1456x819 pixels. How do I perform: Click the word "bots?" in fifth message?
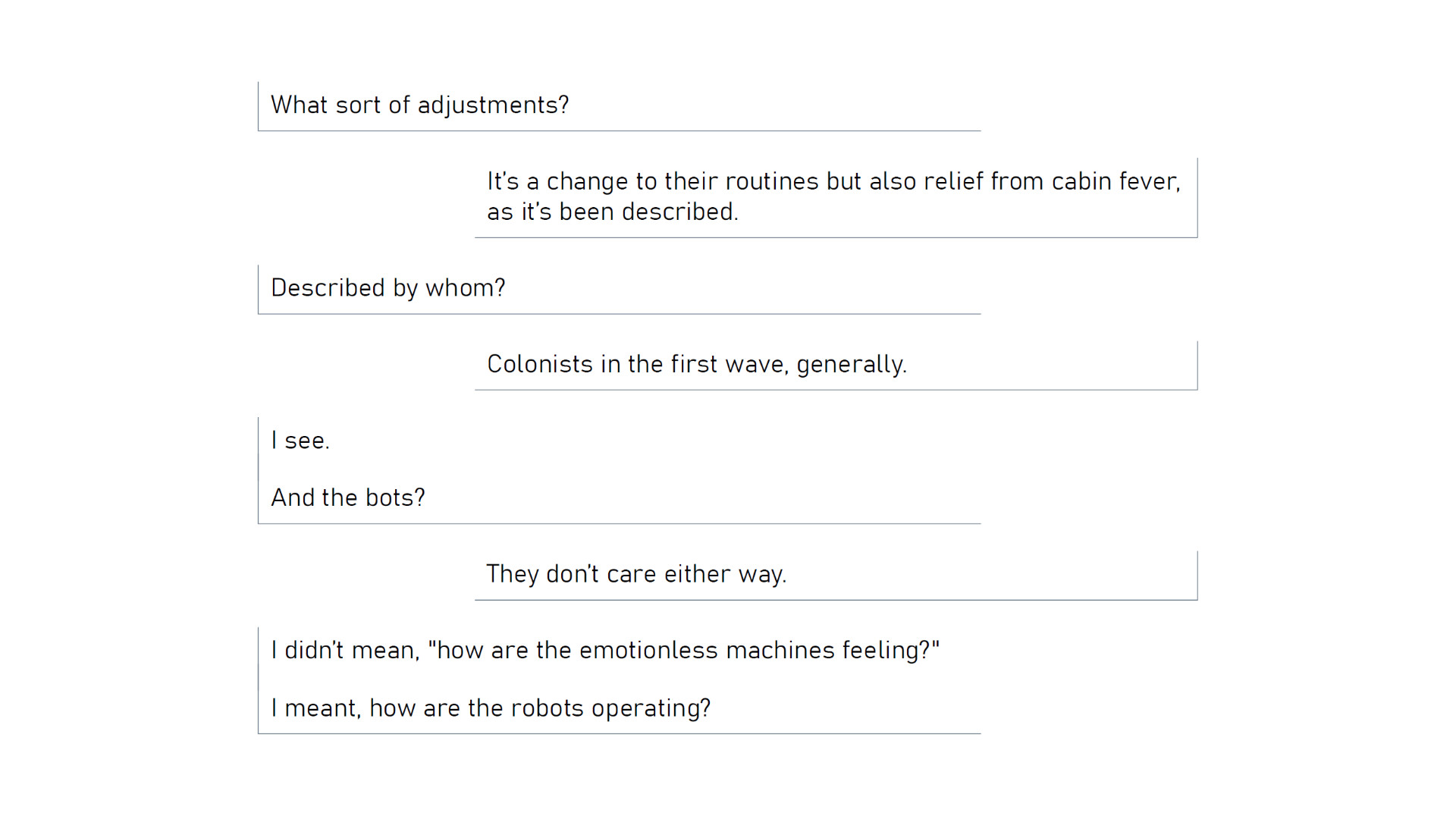point(395,498)
